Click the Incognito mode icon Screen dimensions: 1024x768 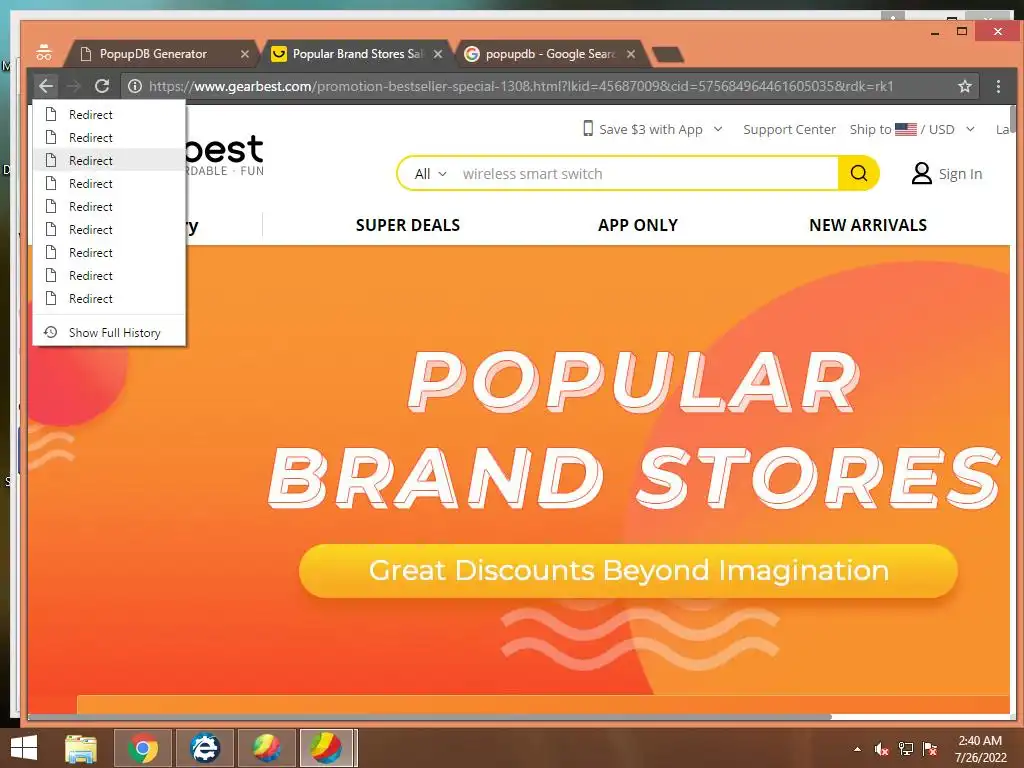coord(44,53)
